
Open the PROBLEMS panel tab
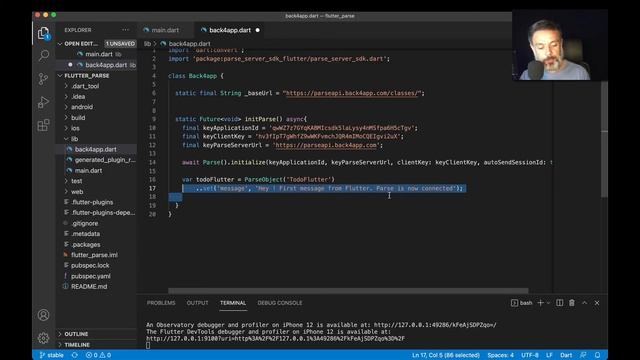click(x=161, y=303)
